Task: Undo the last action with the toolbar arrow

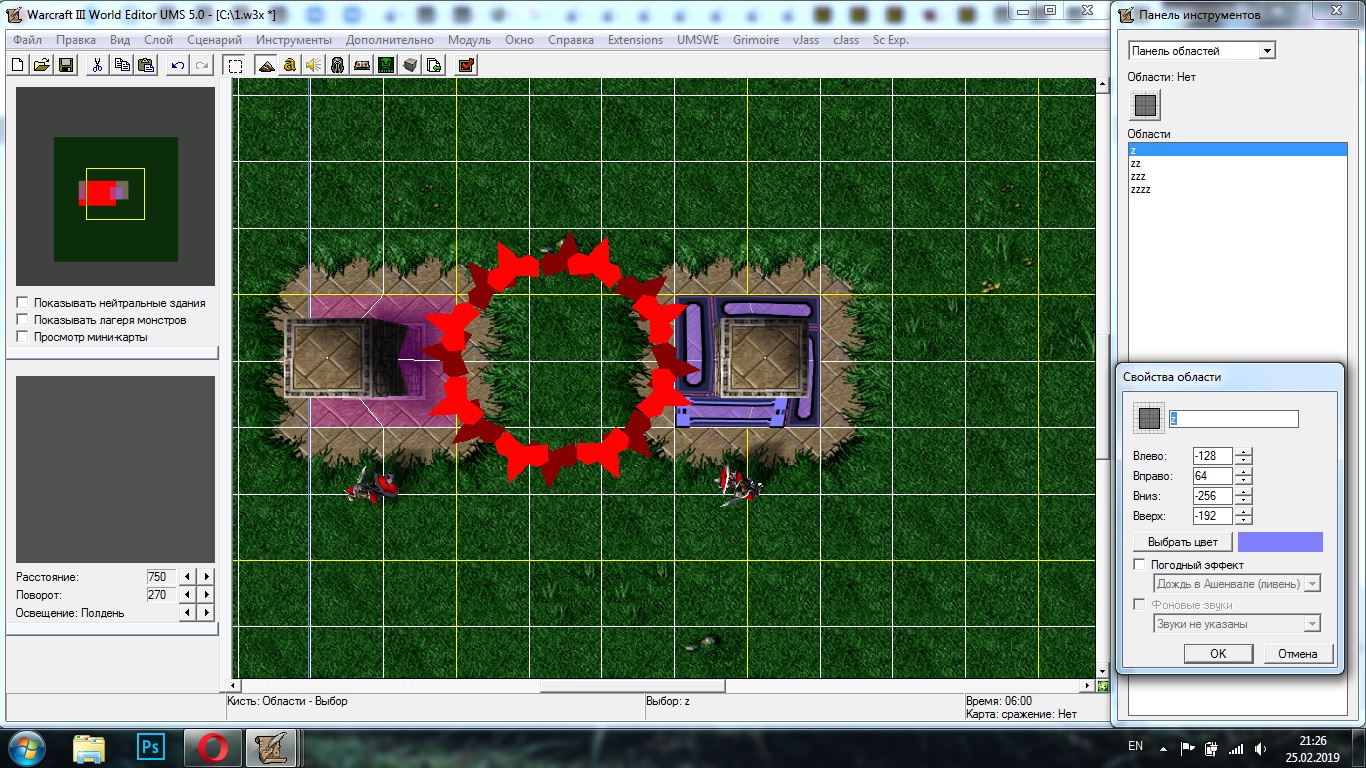Action: tap(178, 65)
